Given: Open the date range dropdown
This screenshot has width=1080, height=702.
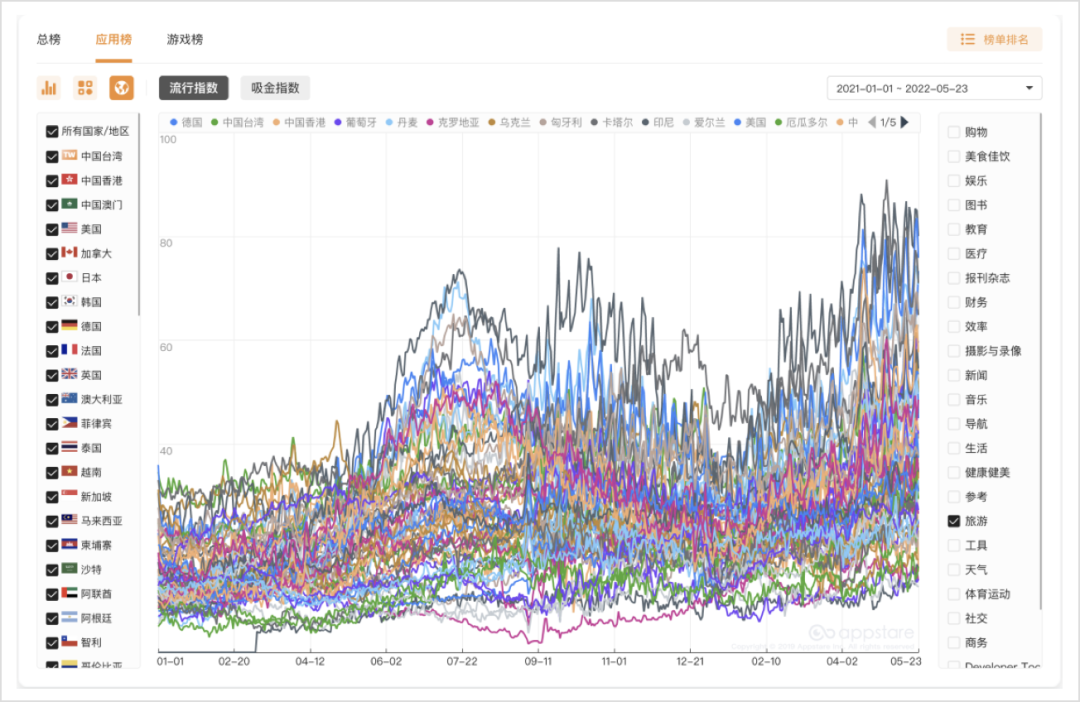Looking at the screenshot, I should 934,88.
